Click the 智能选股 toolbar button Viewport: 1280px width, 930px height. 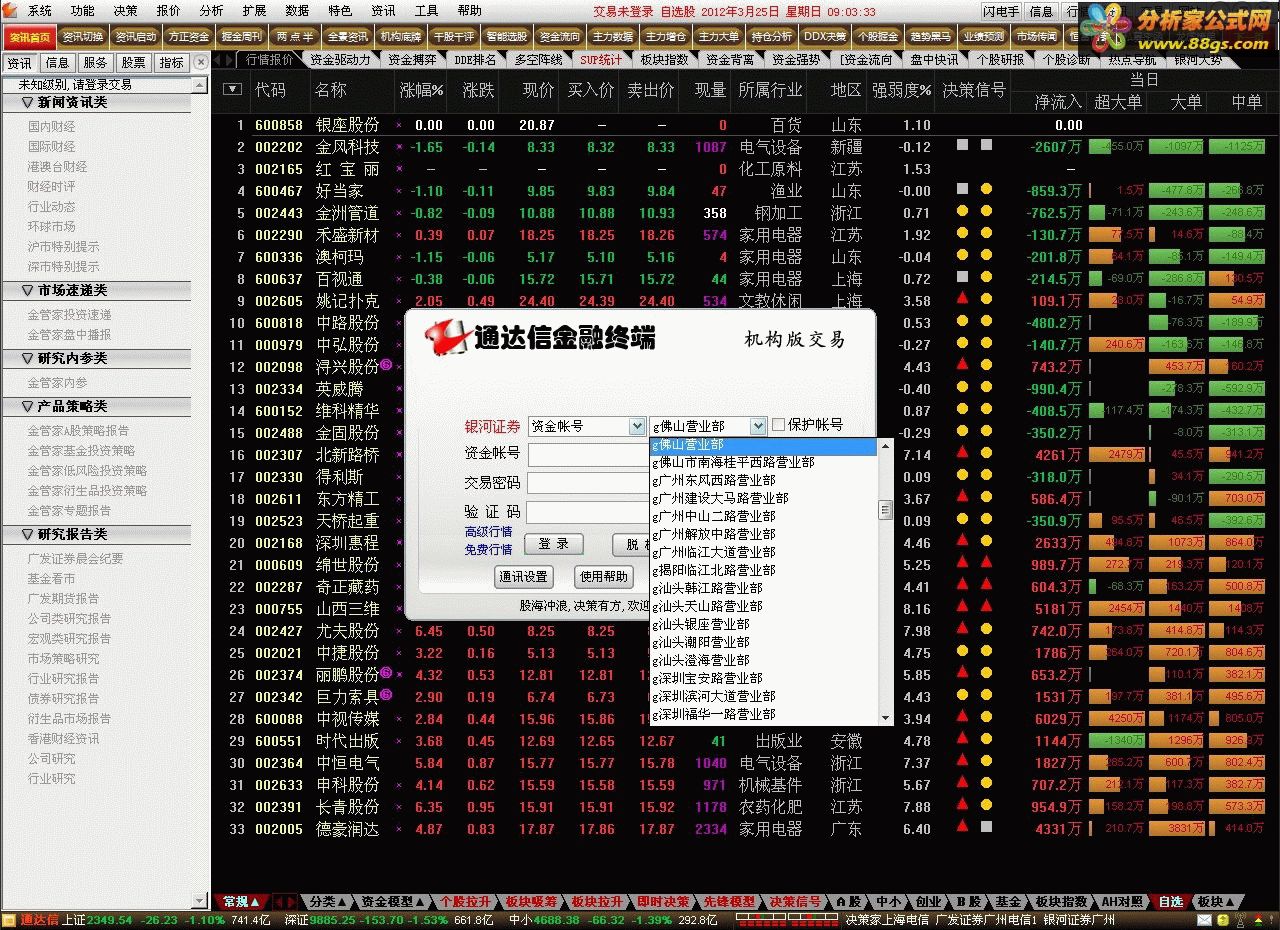(x=506, y=36)
